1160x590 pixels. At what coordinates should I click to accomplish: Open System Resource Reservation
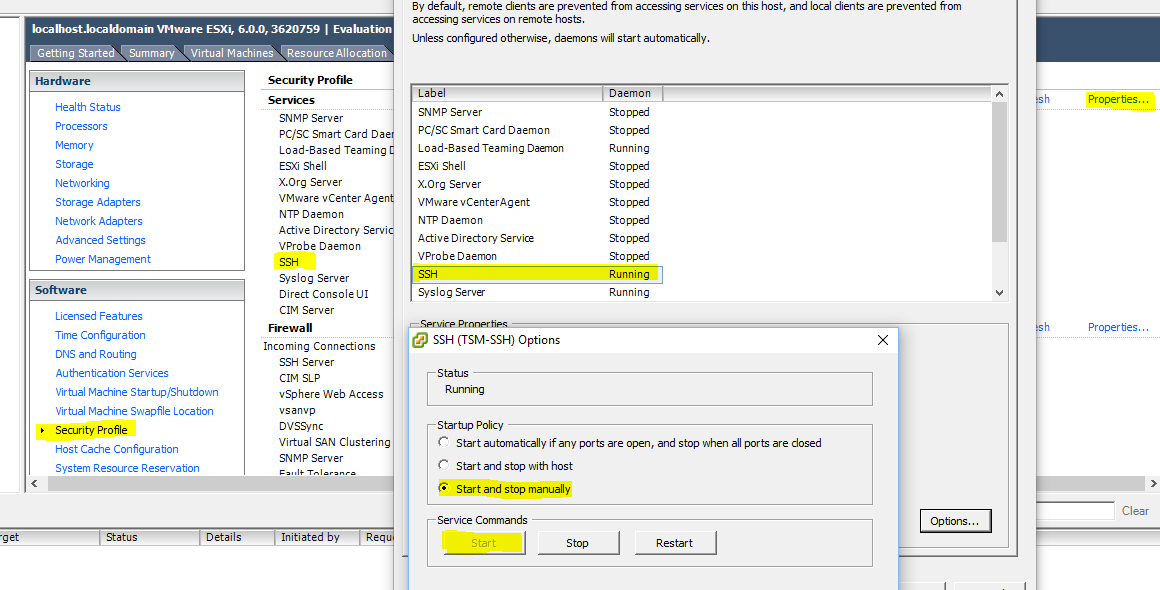127,468
